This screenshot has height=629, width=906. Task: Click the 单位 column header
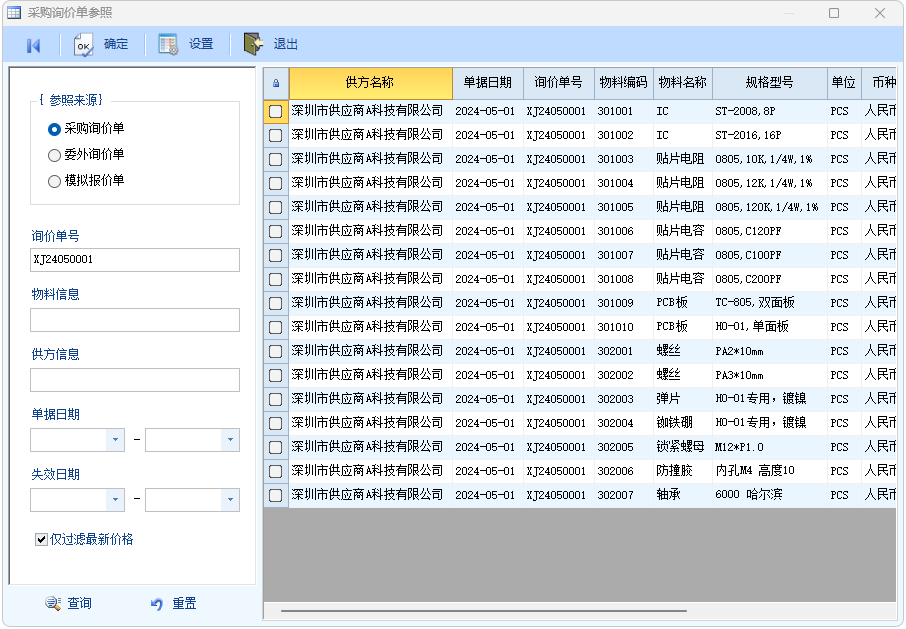click(x=844, y=83)
